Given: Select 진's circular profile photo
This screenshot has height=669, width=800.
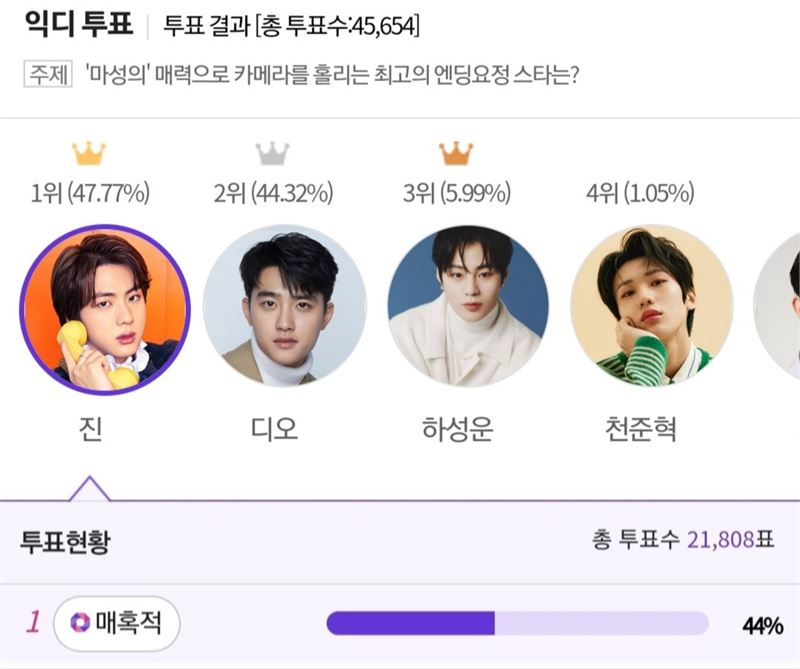Looking at the screenshot, I should click(x=105, y=310).
